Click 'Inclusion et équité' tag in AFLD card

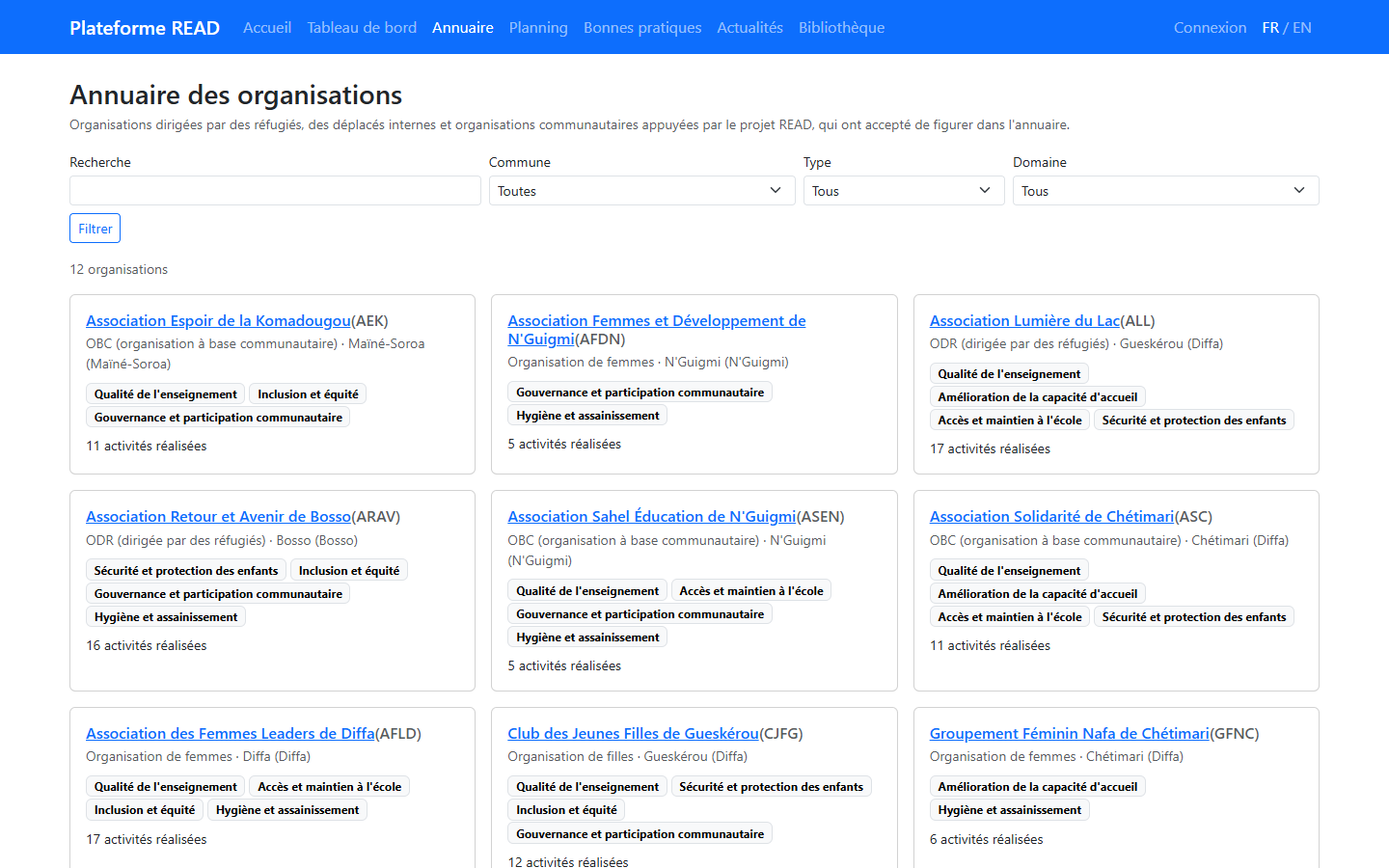click(x=145, y=809)
